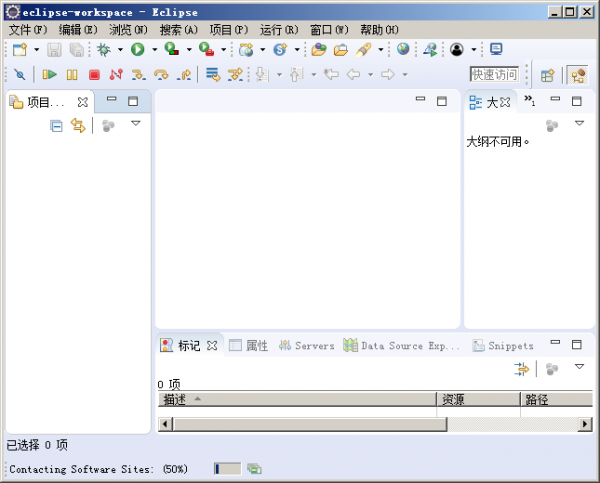Click the Quick Access search field
Image resolution: width=600 pixels, height=483 pixels.
[494, 74]
